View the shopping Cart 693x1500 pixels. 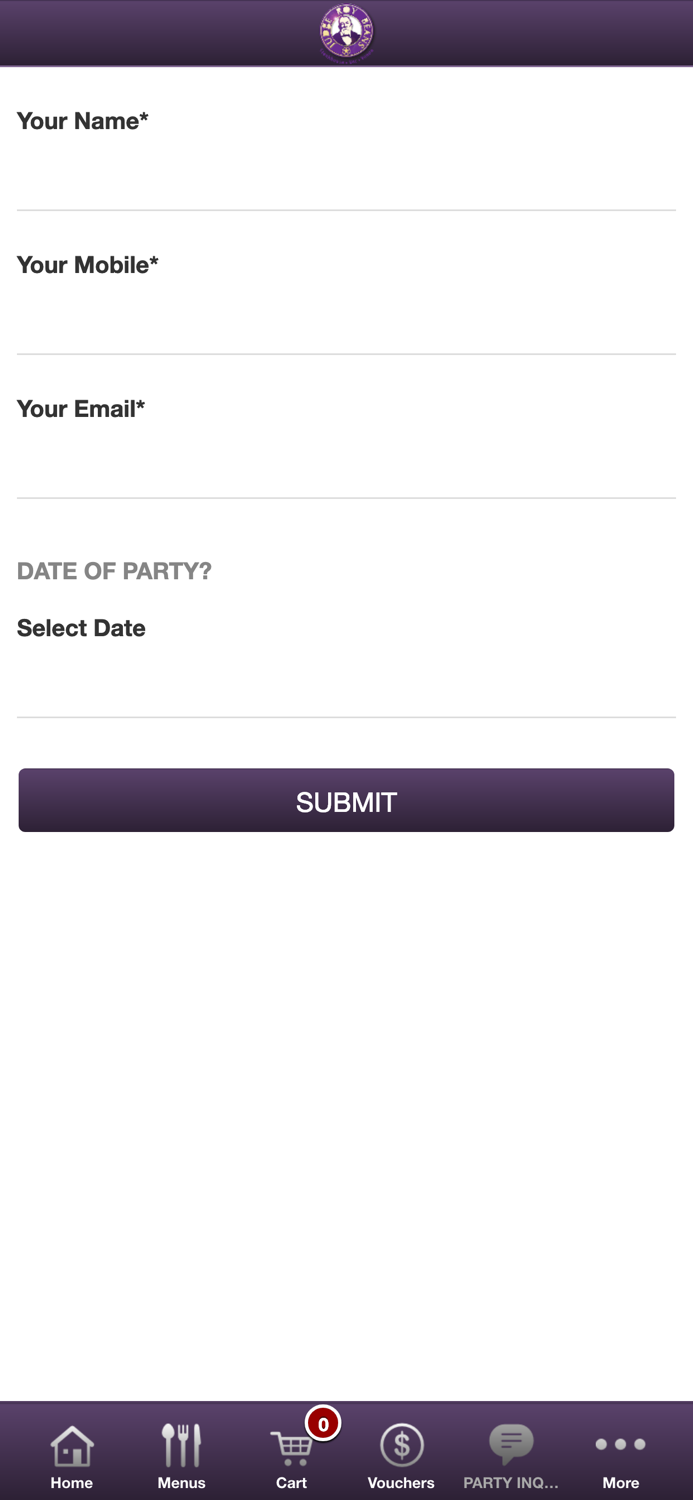coord(291,1444)
